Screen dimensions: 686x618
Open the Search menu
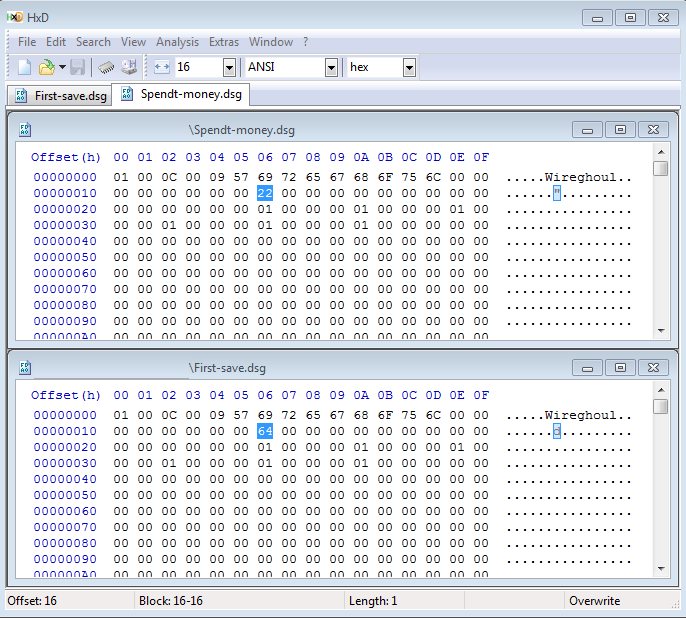point(93,42)
